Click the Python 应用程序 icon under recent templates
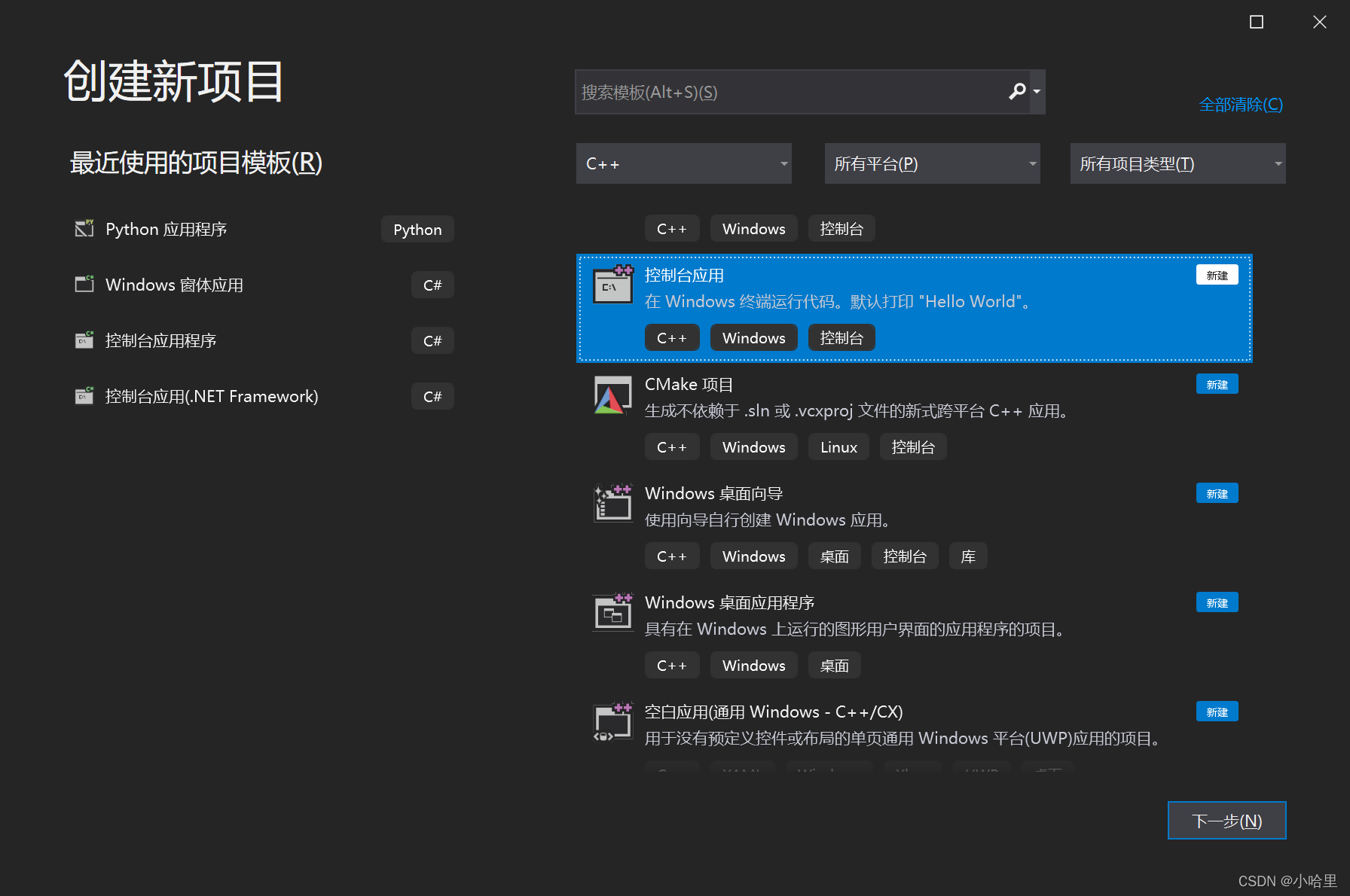The height and width of the screenshot is (896, 1350). pos(84,228)
